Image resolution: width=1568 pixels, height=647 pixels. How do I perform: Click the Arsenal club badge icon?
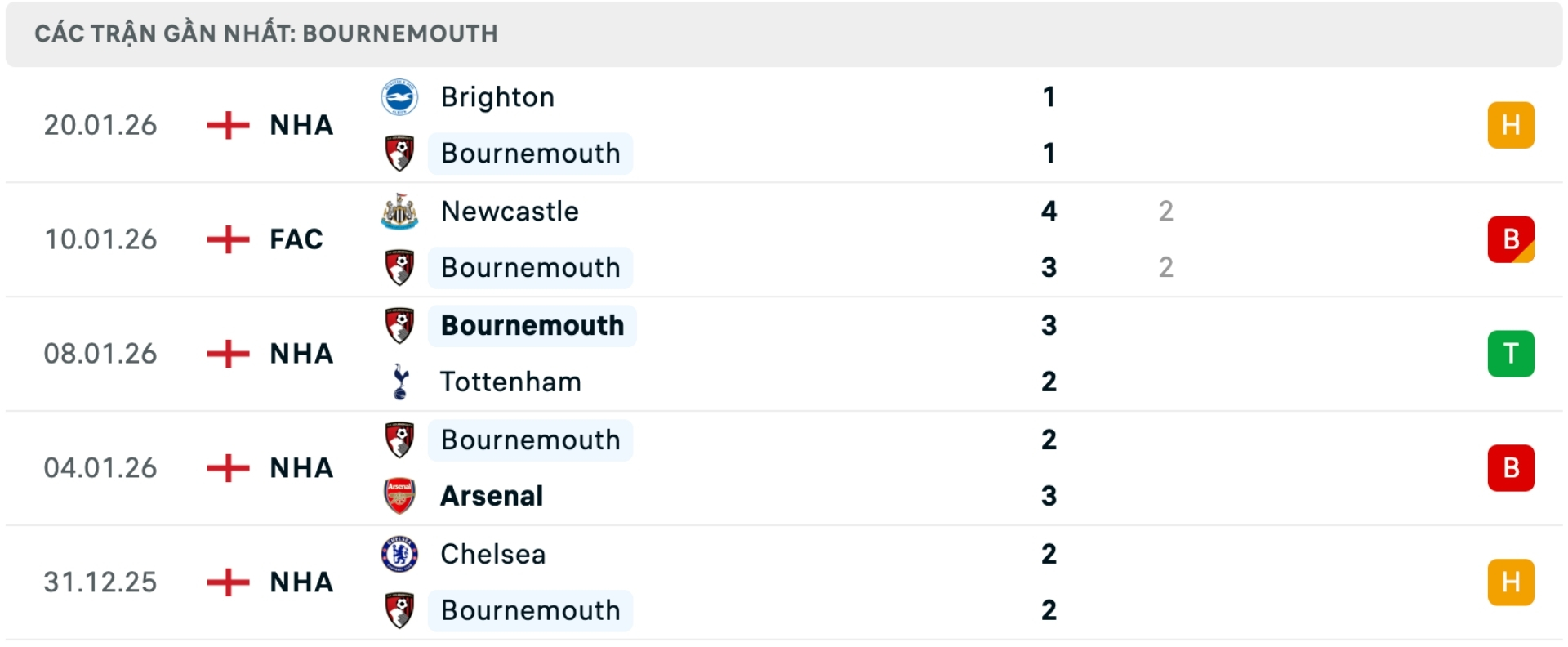[x=399, y=495]
